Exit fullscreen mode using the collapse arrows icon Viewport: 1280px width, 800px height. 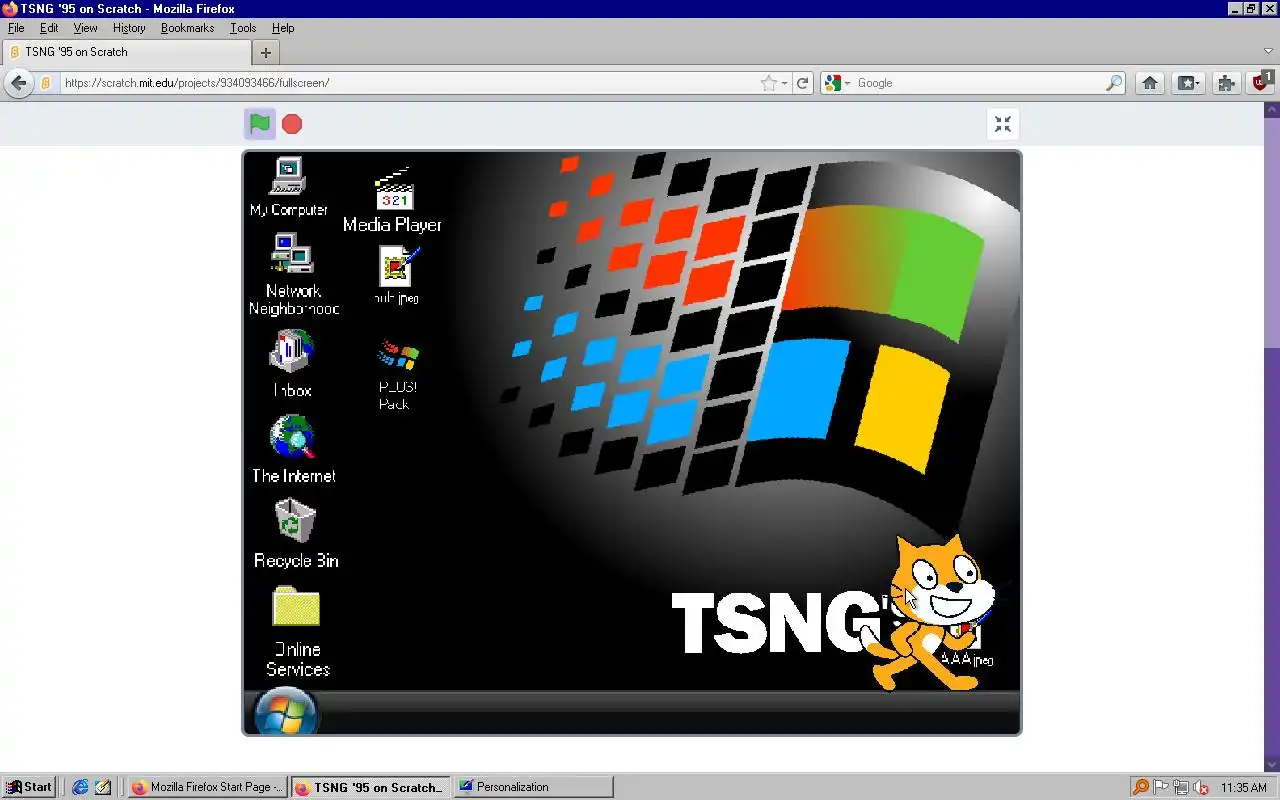click(1002, 124)
